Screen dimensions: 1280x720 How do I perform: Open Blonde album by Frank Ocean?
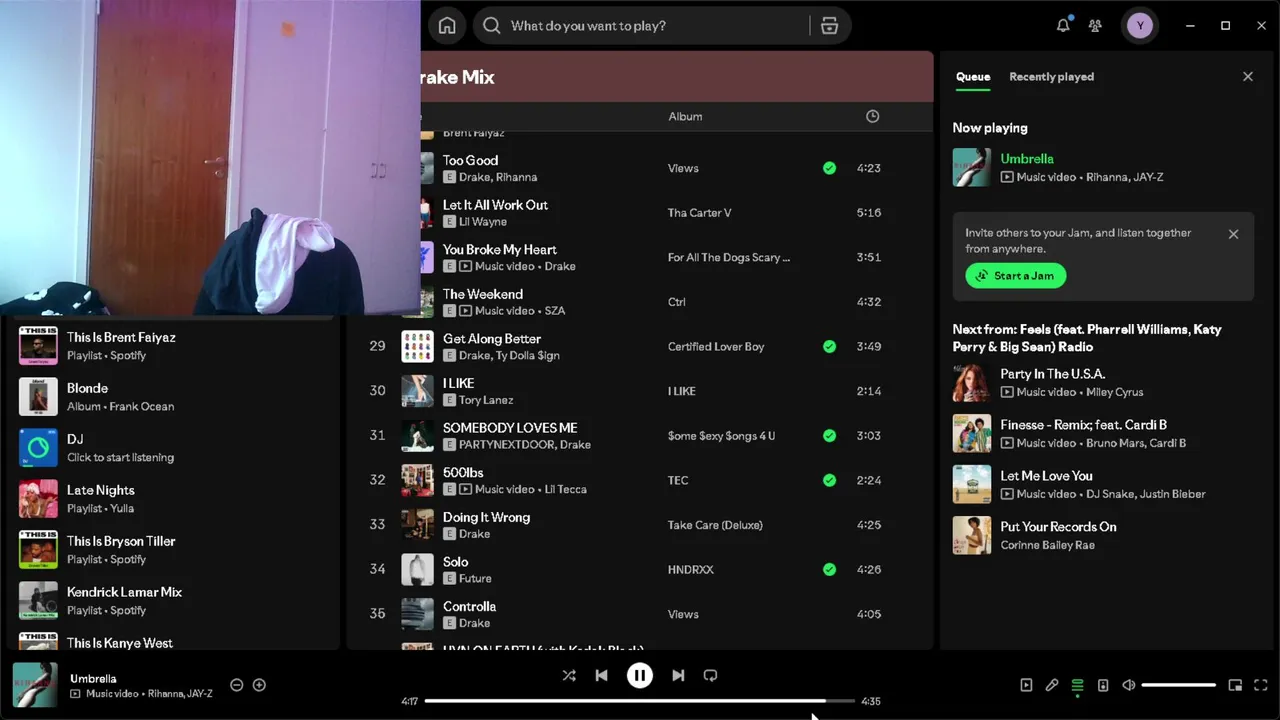click(172, 397)
